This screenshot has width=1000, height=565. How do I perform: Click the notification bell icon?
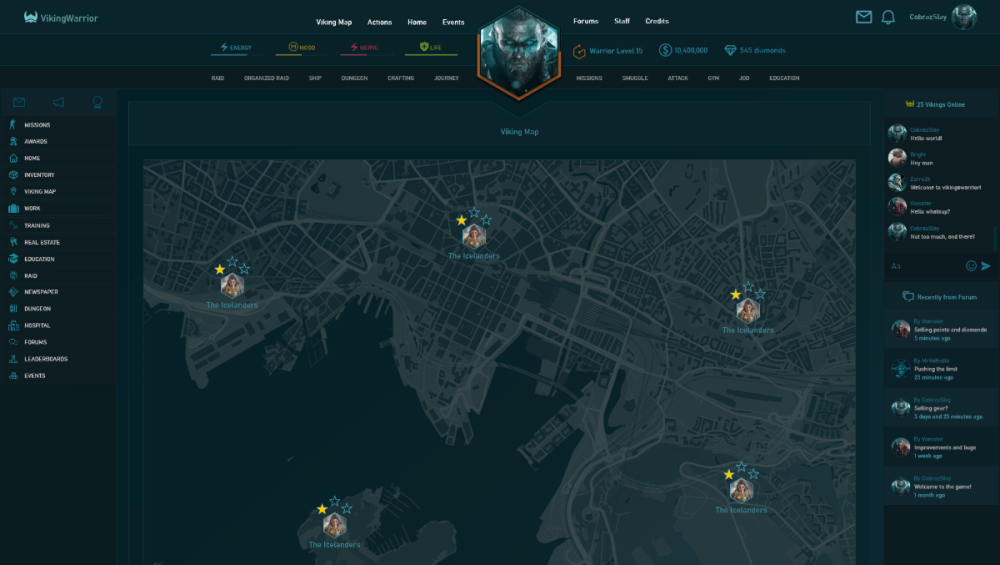pyautogui.click(x=887, y=17)
